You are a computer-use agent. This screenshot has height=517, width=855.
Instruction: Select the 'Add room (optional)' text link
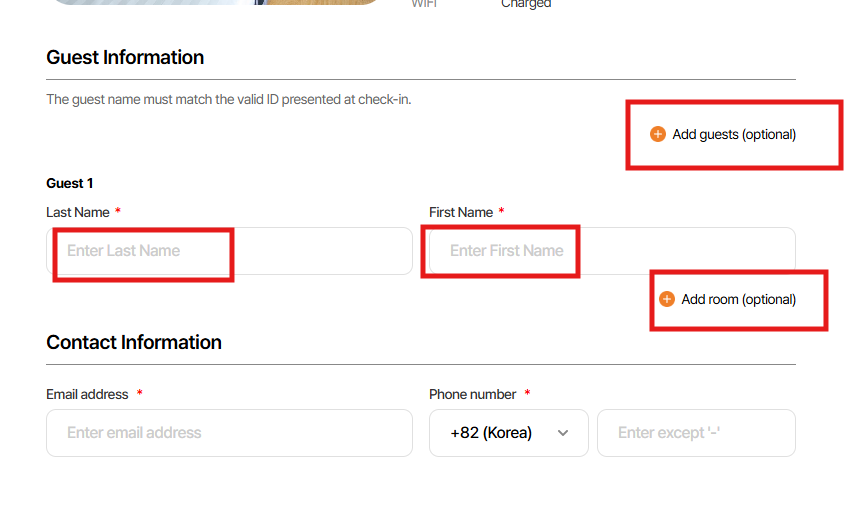tap(738, 299)
